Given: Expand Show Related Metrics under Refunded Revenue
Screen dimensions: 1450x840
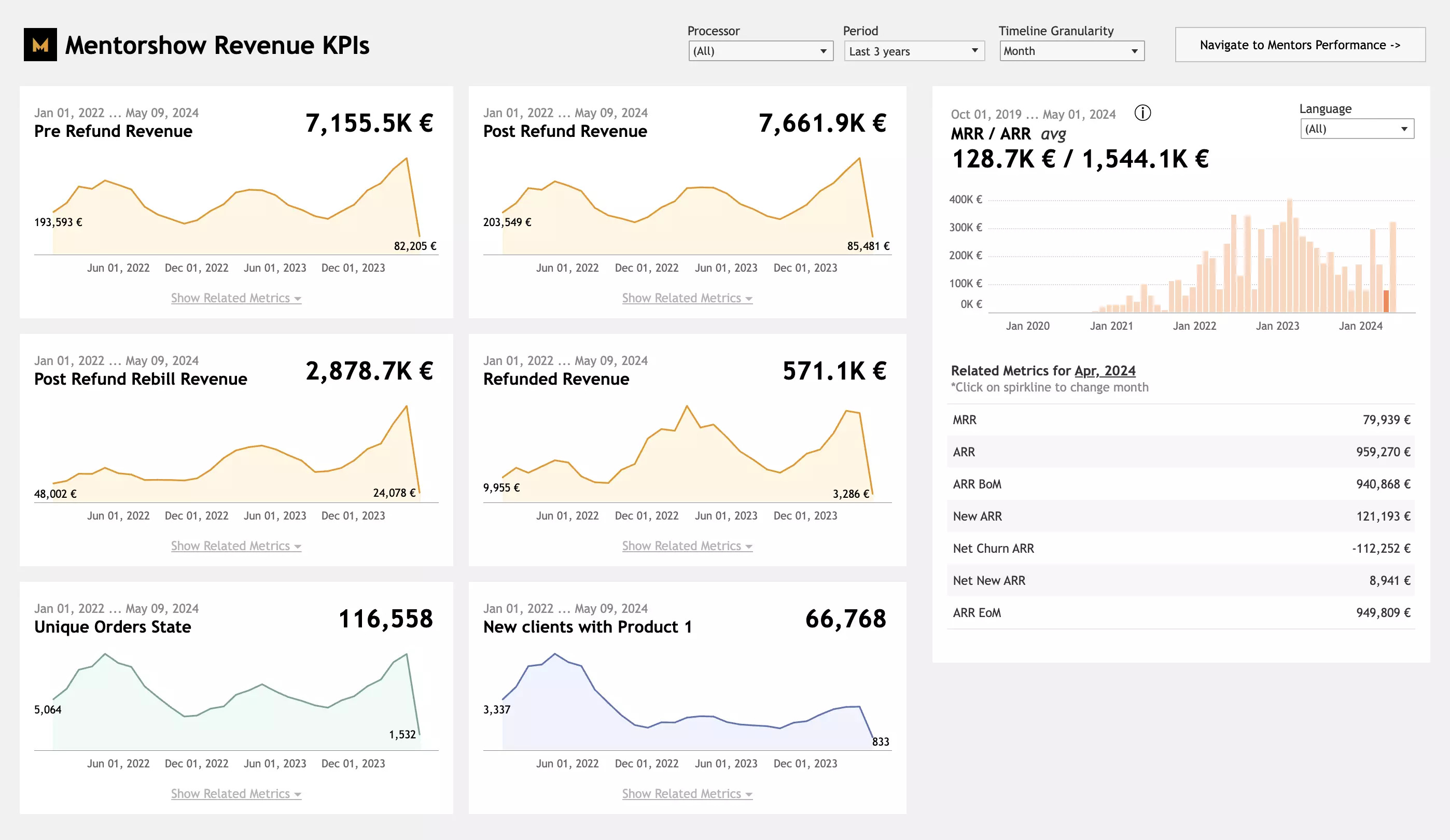Looking at the screenshot, I should click(687, 546).
